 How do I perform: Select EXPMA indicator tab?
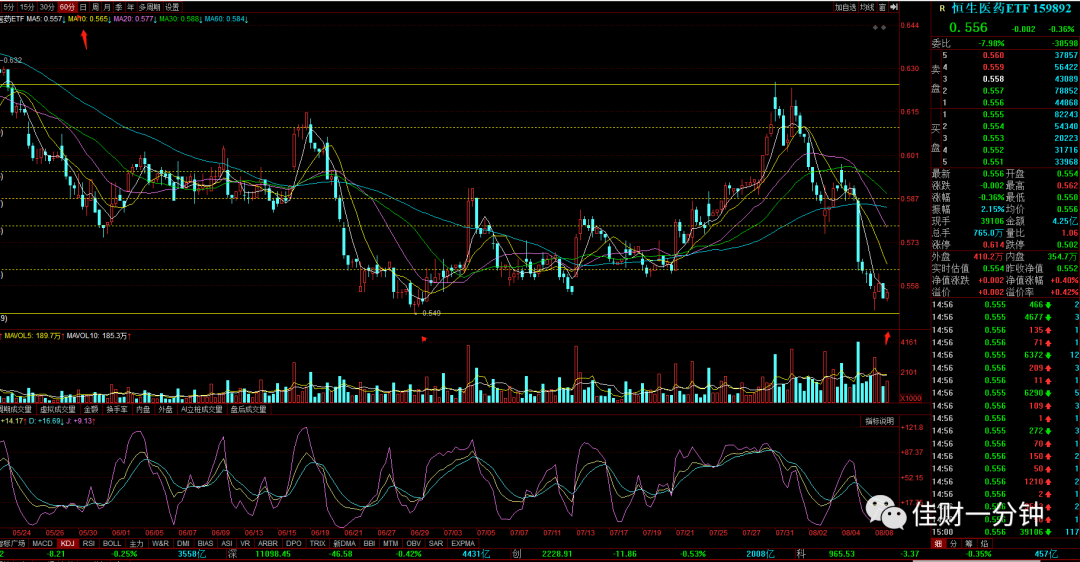463,543
